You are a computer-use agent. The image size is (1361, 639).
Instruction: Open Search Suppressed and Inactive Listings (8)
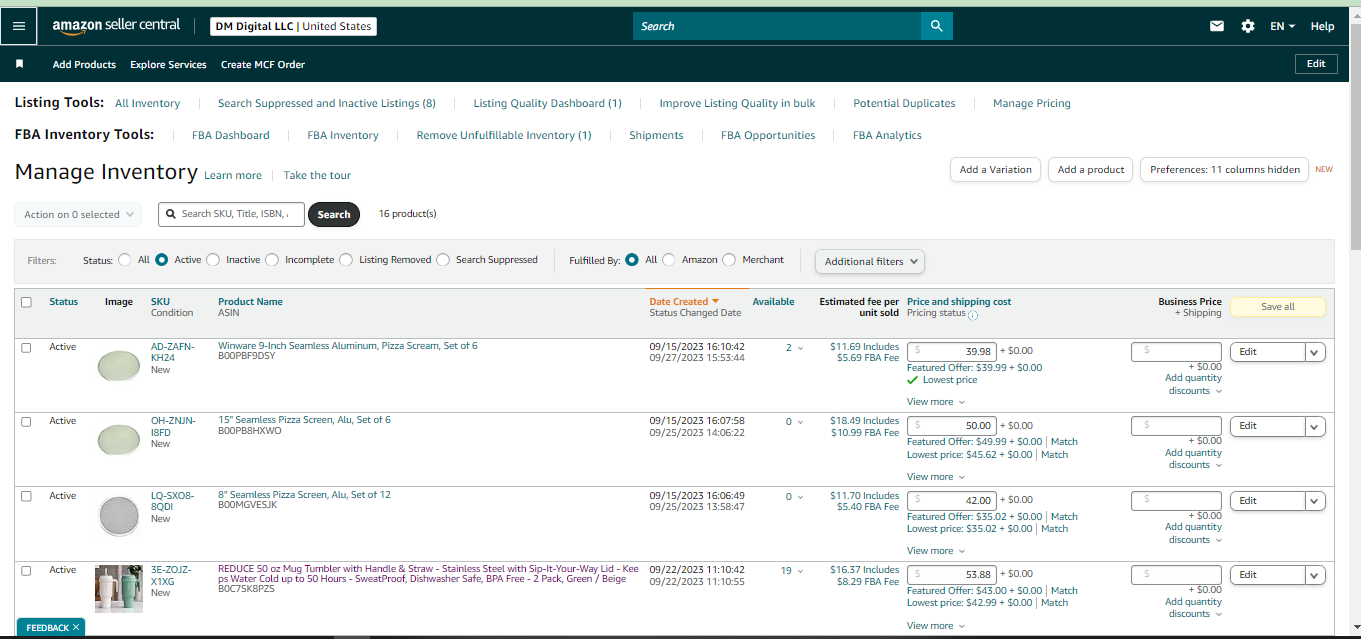(x=327, y=103)
